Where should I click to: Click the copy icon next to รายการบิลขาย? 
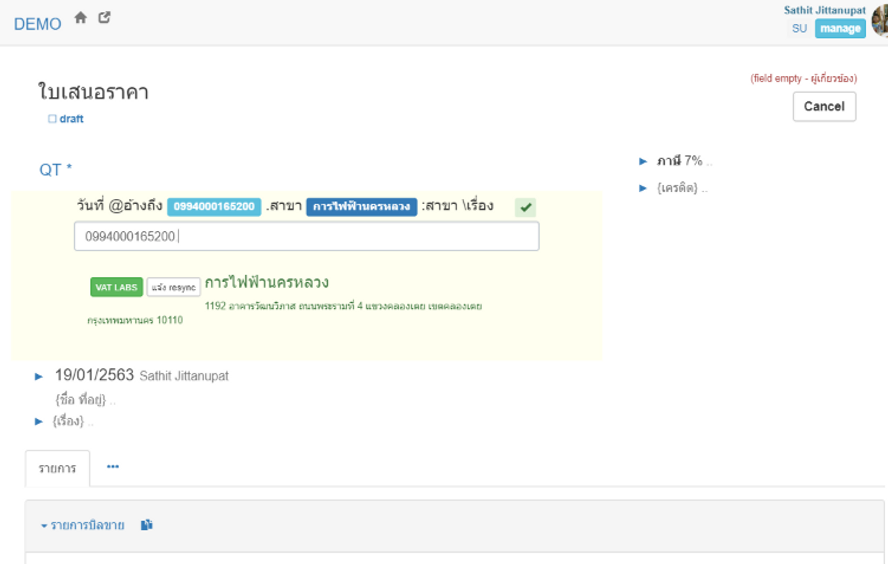pyautogui.click(x=147, y=525)
